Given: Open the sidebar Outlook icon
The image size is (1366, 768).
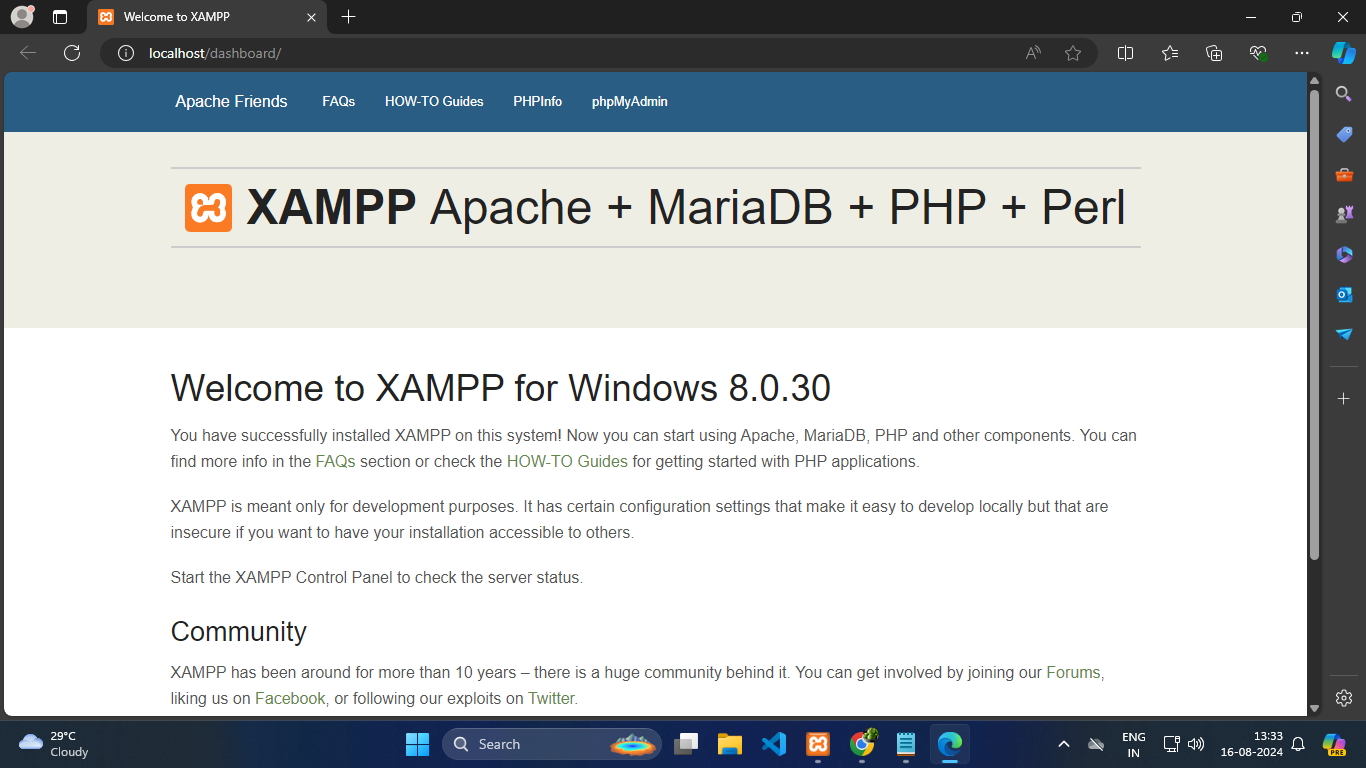Looking at the screenshot, I should [x=1344, y=294].
